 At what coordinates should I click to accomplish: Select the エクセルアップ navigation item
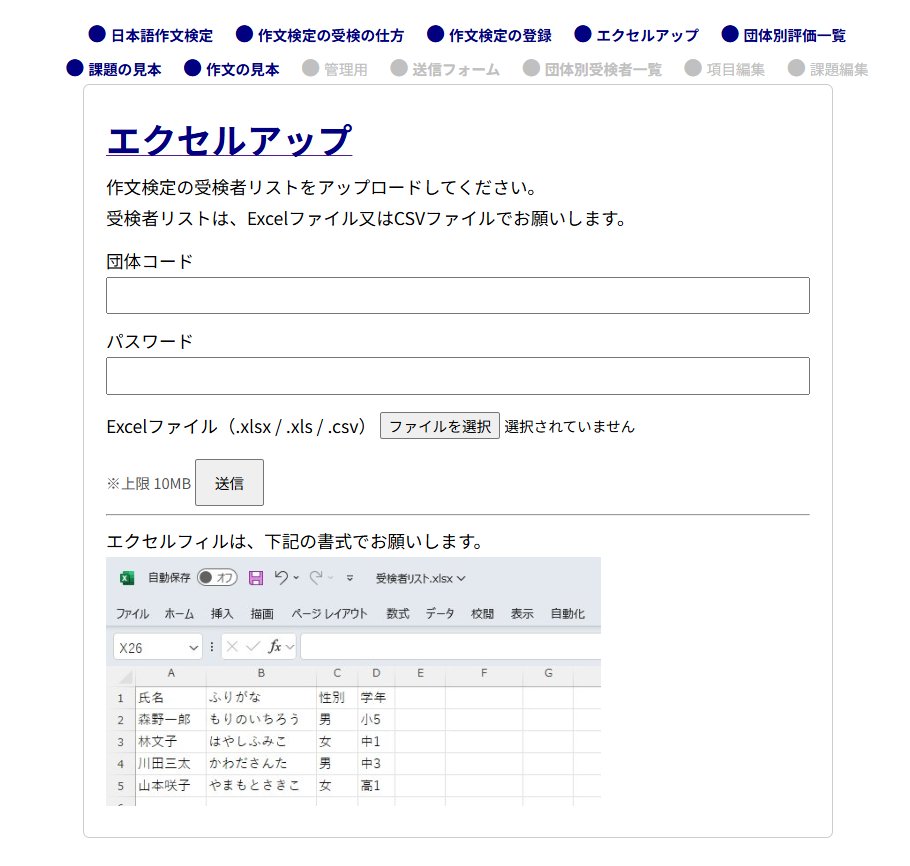point(647,36)
